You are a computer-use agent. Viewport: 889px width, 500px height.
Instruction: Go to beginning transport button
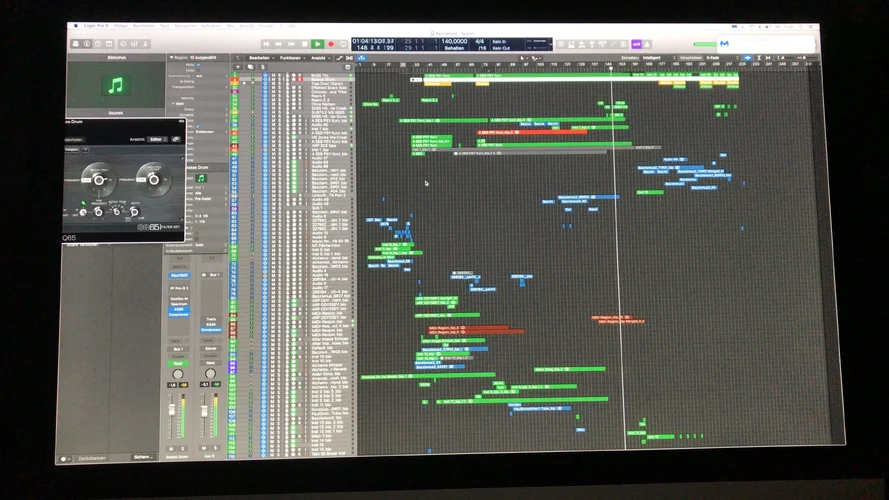(266, 44)
